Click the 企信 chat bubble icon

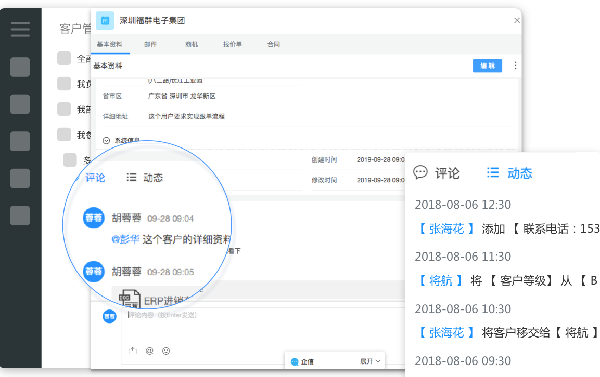point(294,362)
